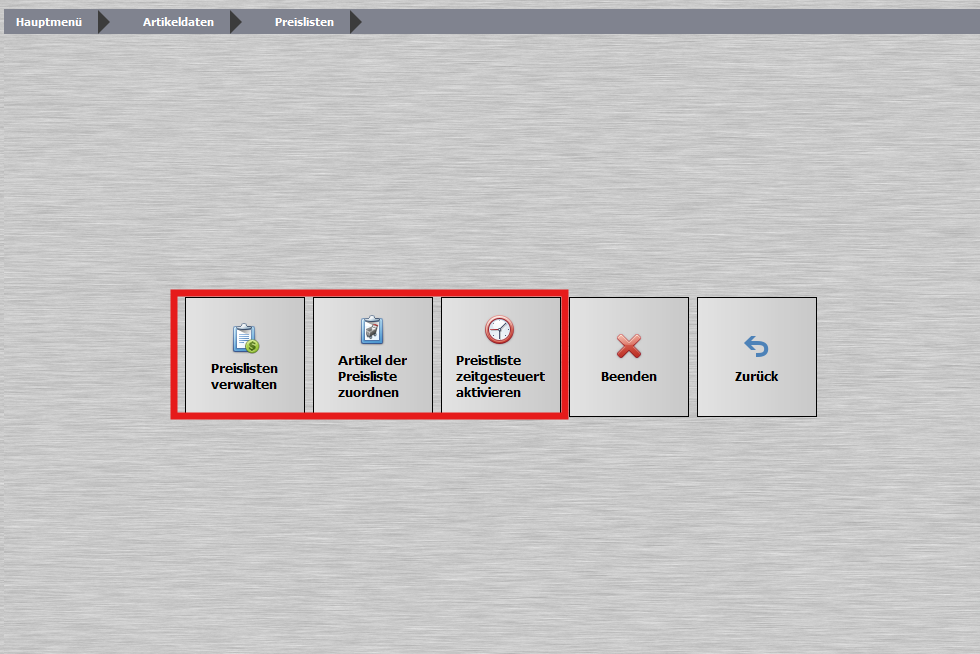Go to Hauptmenü in the breadcrumb bar
Viewport: 980px width, 654px height.
coord(49,22)
